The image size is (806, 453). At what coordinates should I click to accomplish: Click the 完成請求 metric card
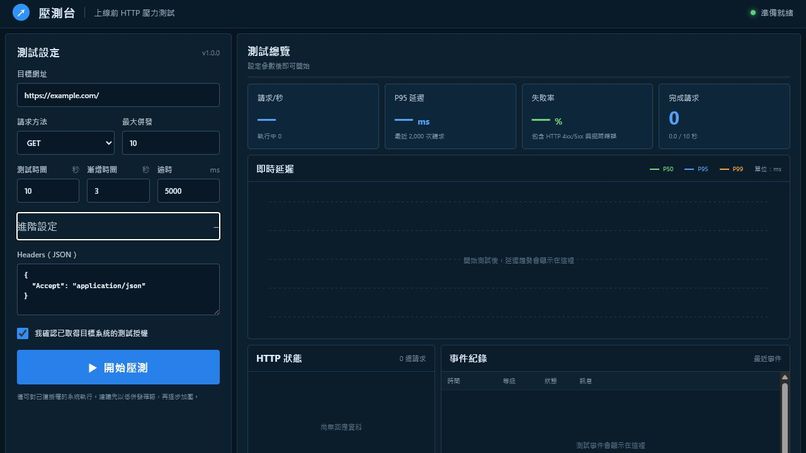click(x=724, y=116)
